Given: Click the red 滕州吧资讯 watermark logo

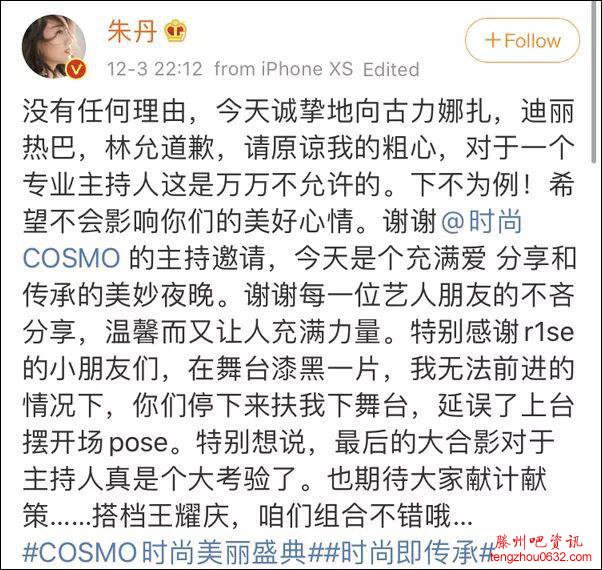Looking at the screenshot, I should tap(538, 542).
